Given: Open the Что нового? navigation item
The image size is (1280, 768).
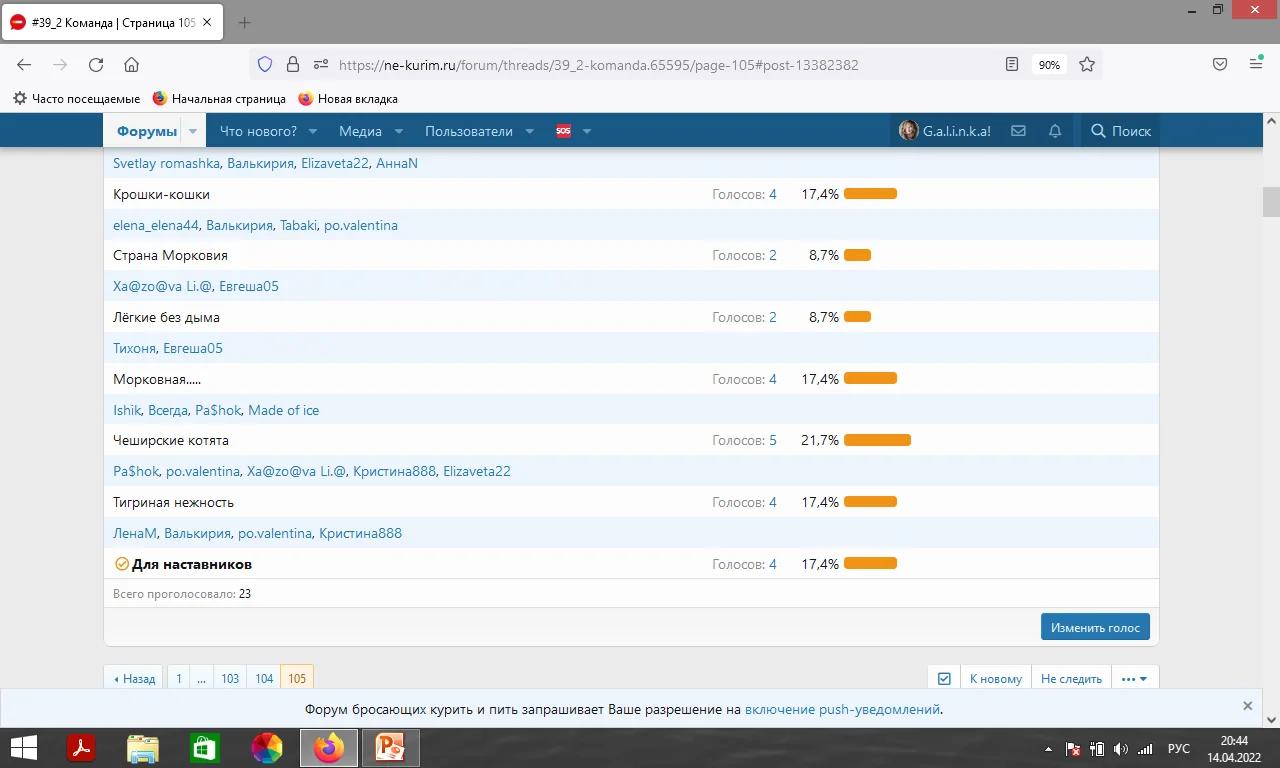Looking at the screenshot, I should pos(258,131).
